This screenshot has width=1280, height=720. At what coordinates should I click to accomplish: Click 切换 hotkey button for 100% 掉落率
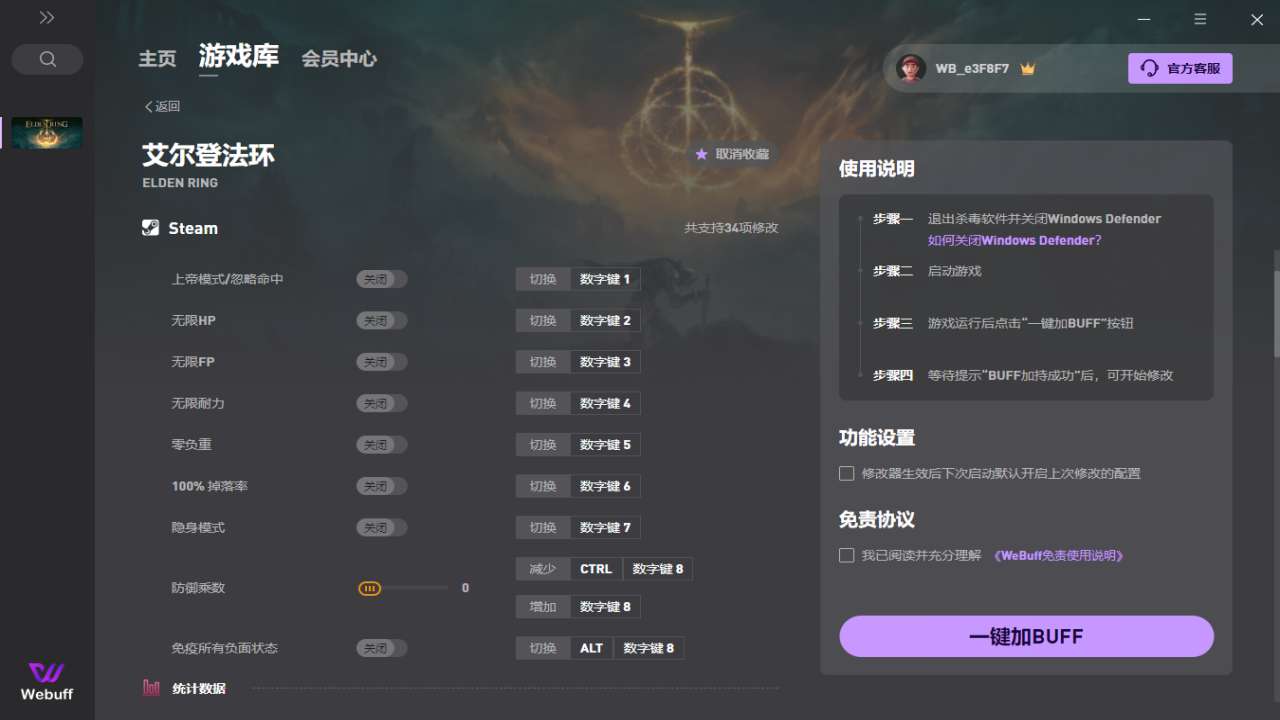tap(543, 486)
